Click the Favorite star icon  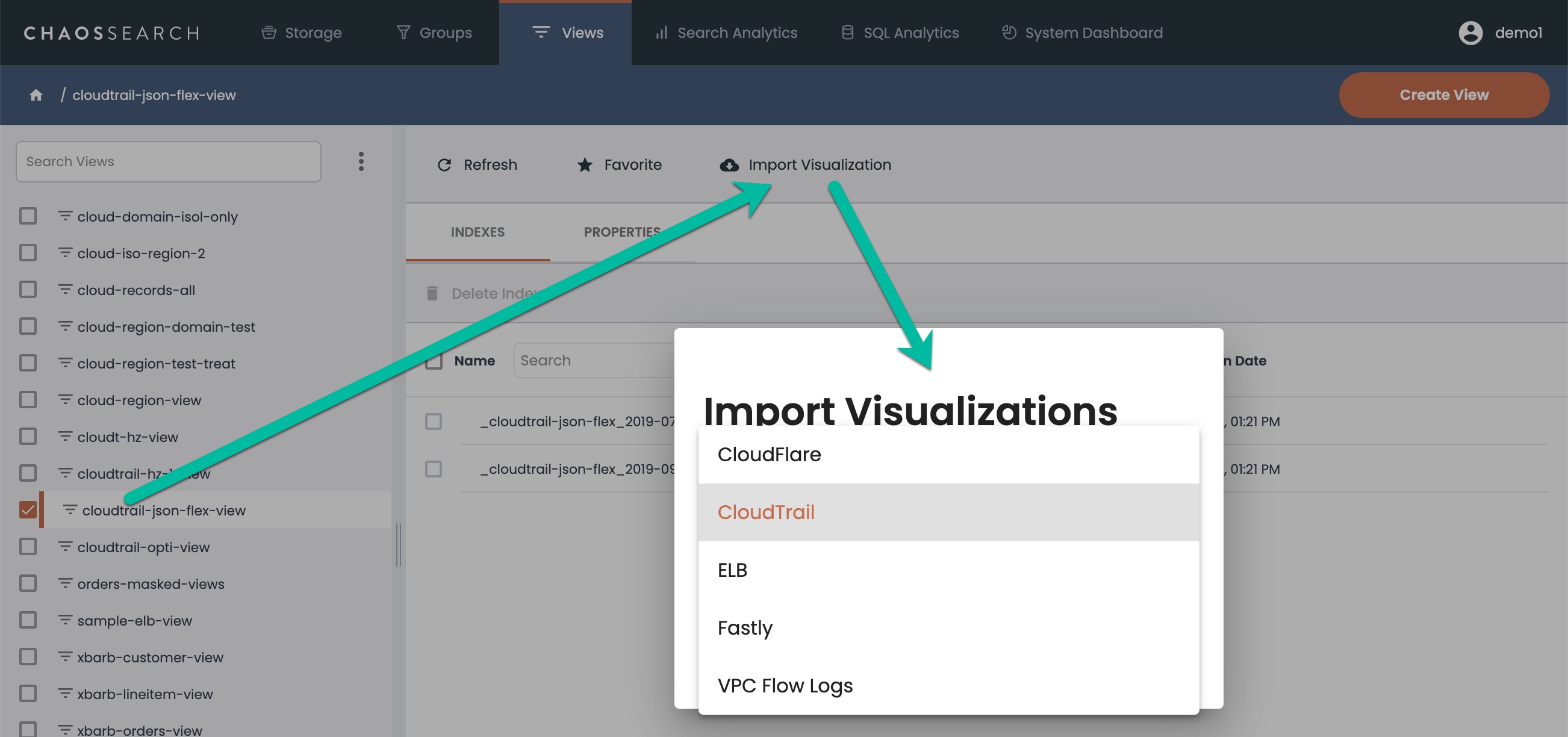pyautogui.click(x=584, y=165)
